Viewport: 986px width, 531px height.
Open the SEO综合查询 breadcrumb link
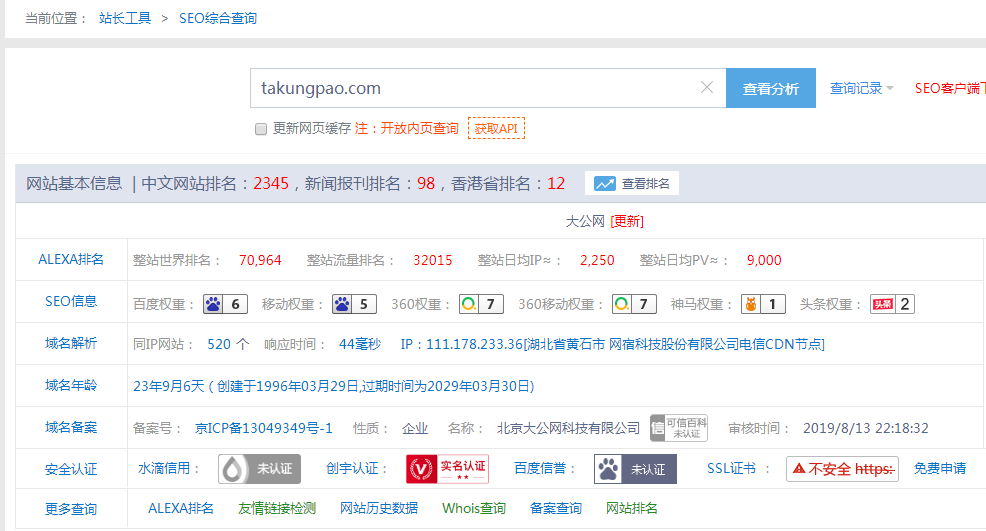218,18
